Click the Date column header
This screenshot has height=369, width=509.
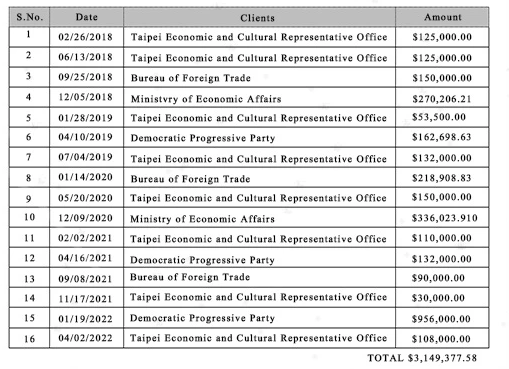point(86,17)
